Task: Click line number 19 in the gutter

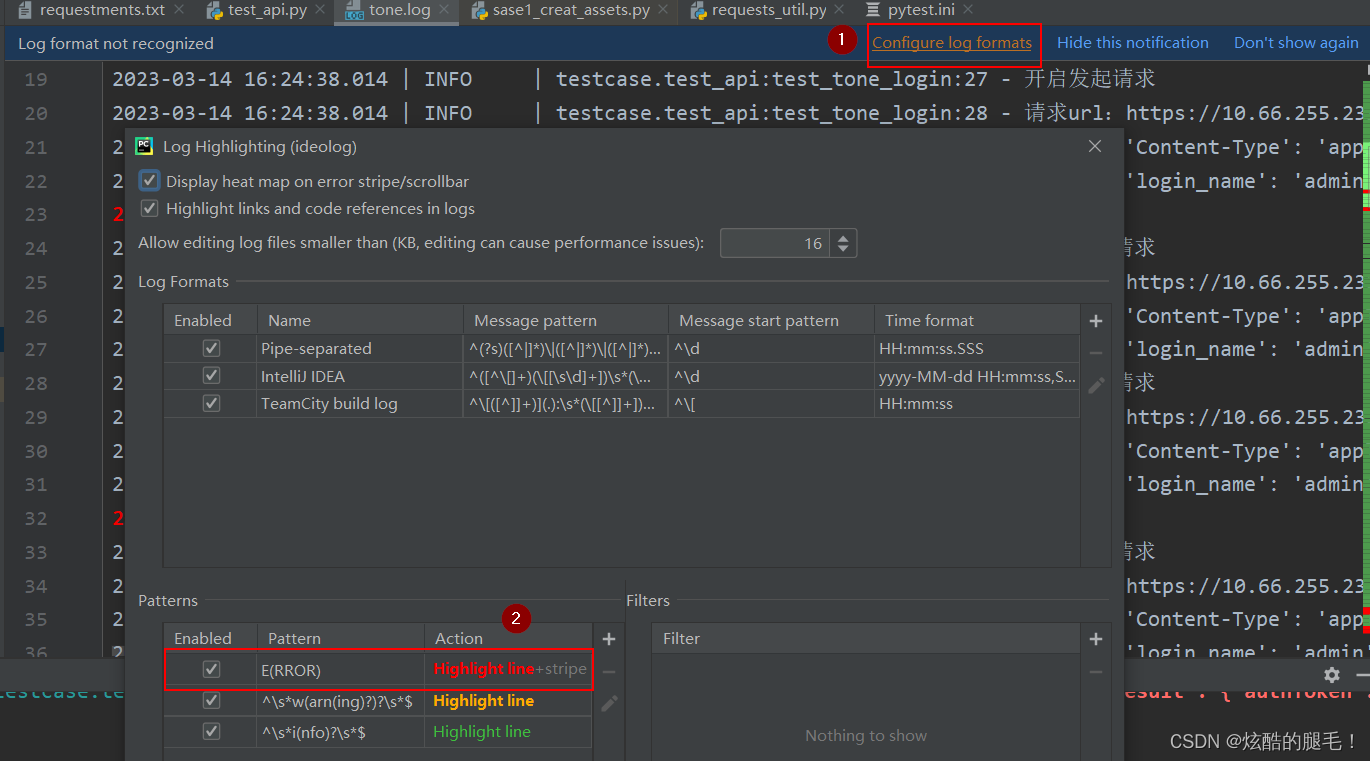Action: coord(35,80)
